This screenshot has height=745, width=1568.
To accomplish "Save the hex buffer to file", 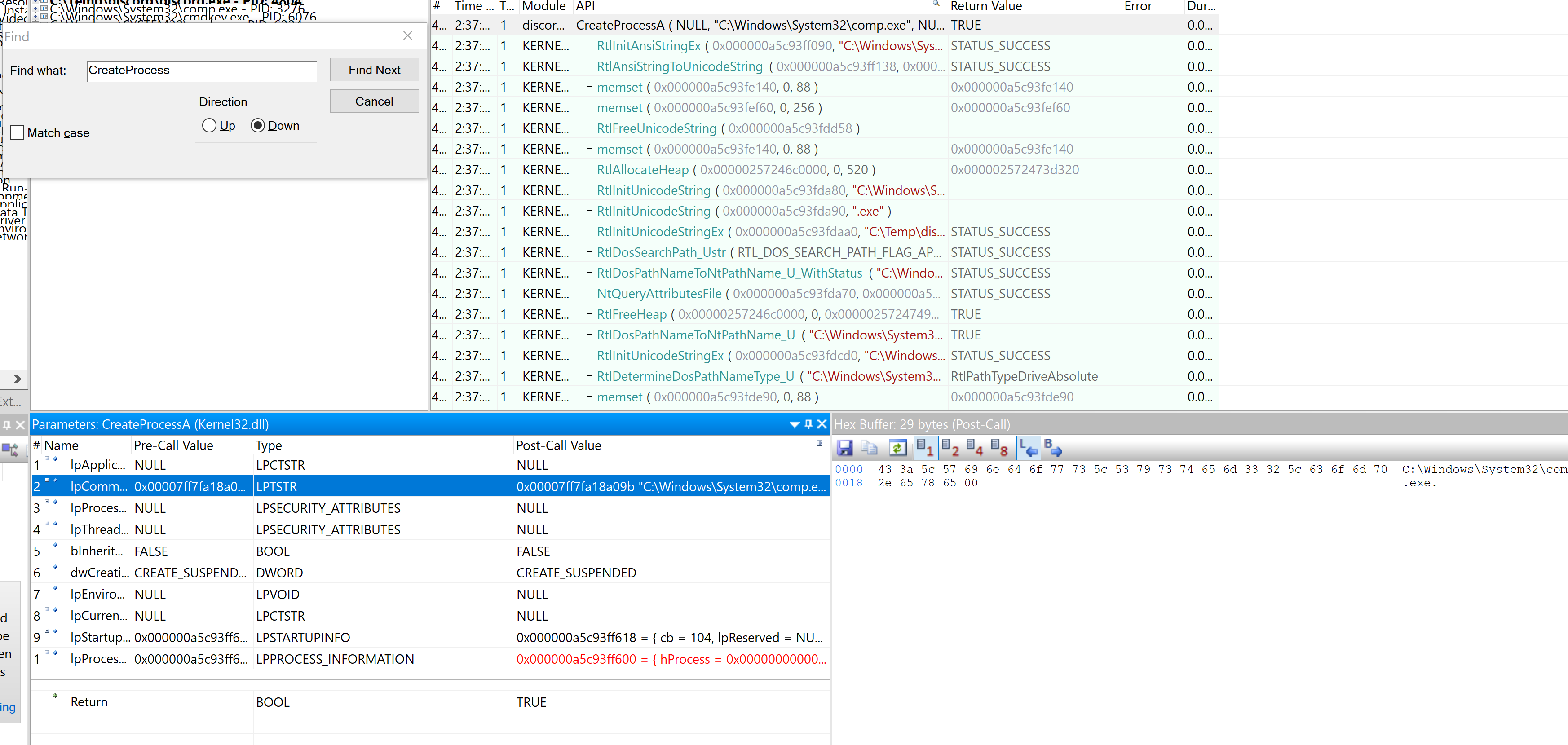I will click(x=844, y=449).
